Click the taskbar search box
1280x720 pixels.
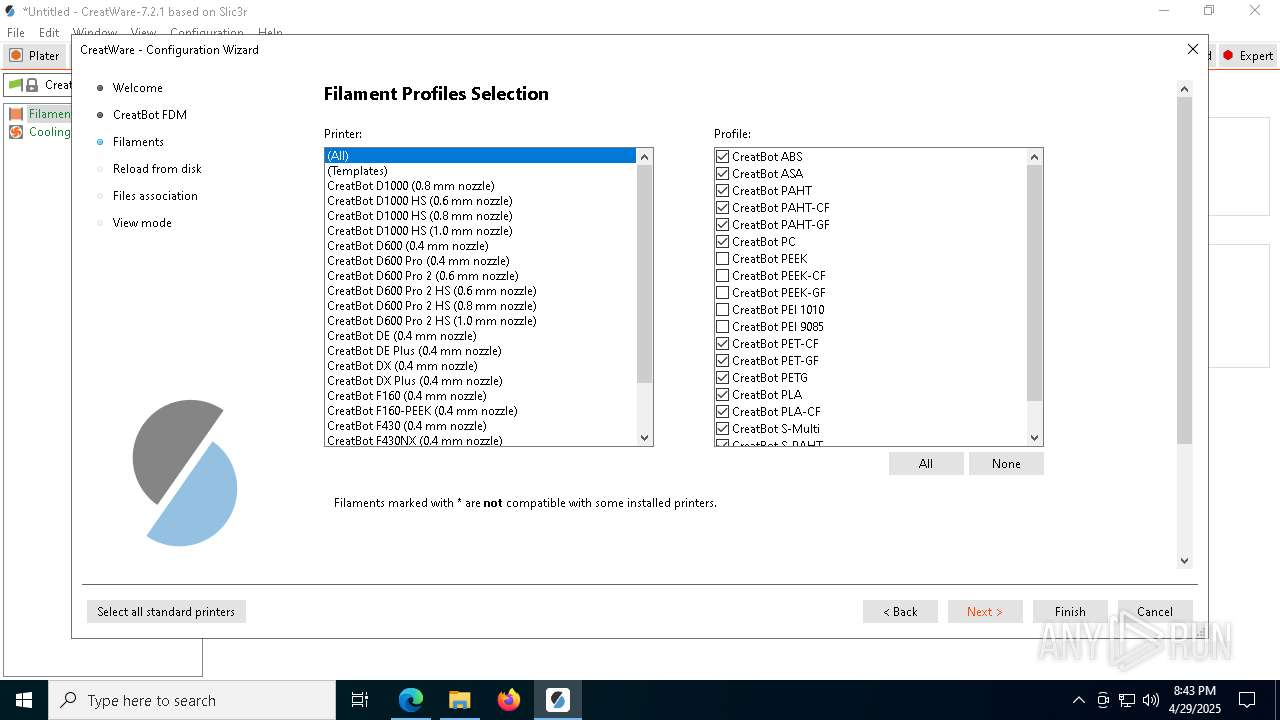click(x=192, y=700)
